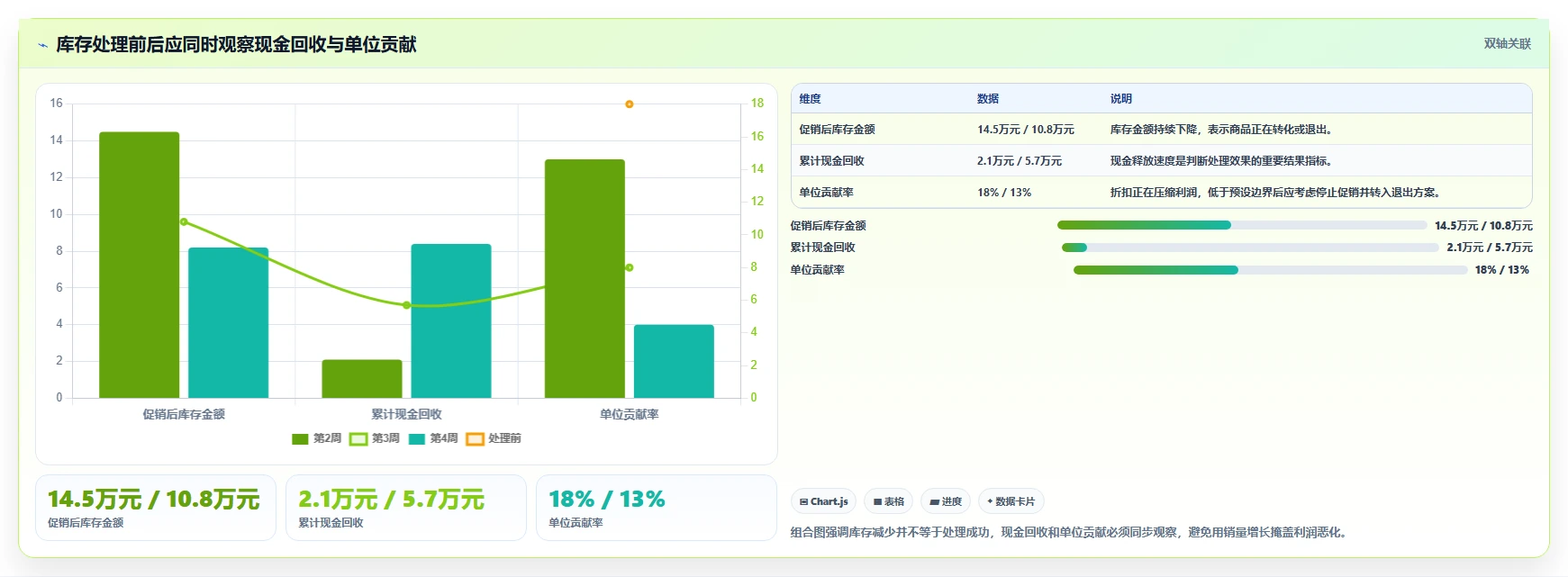Toggle the 第3周 legend series
Screen dimensions: 1568x577
[x=375, y=438]
